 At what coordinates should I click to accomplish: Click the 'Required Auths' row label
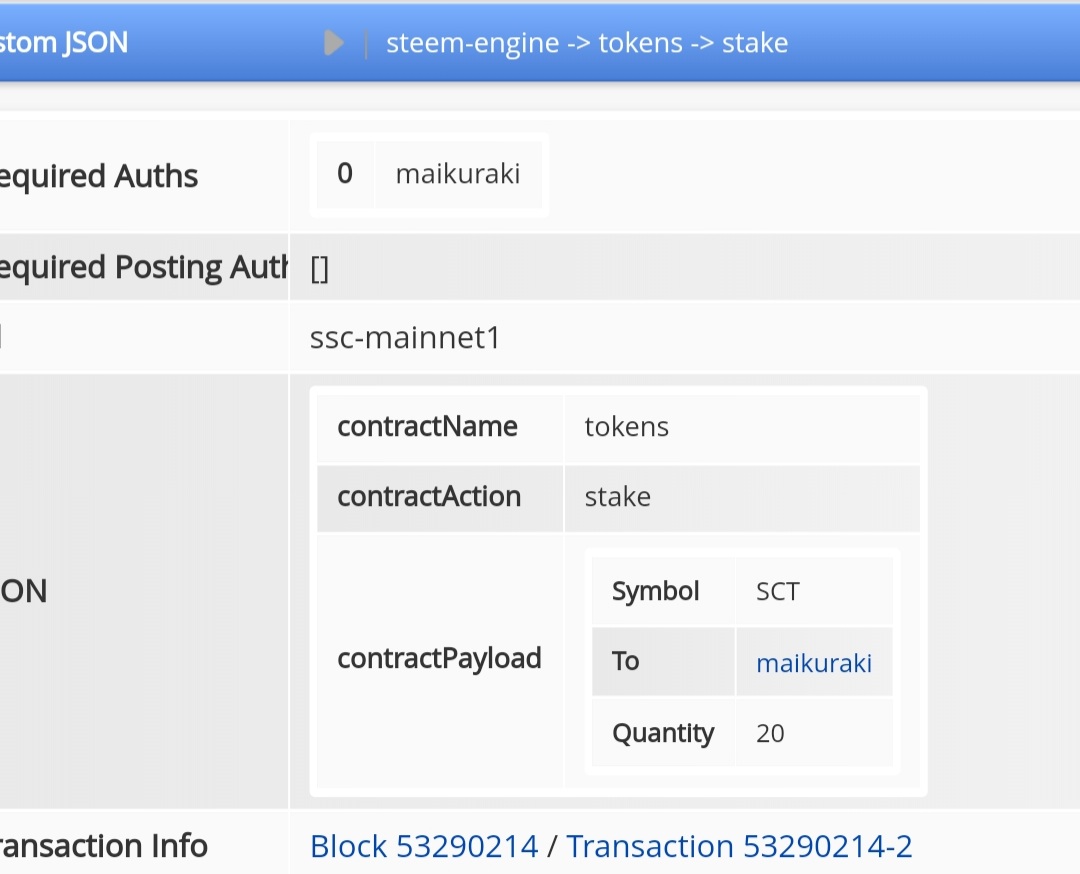(98, 176)
